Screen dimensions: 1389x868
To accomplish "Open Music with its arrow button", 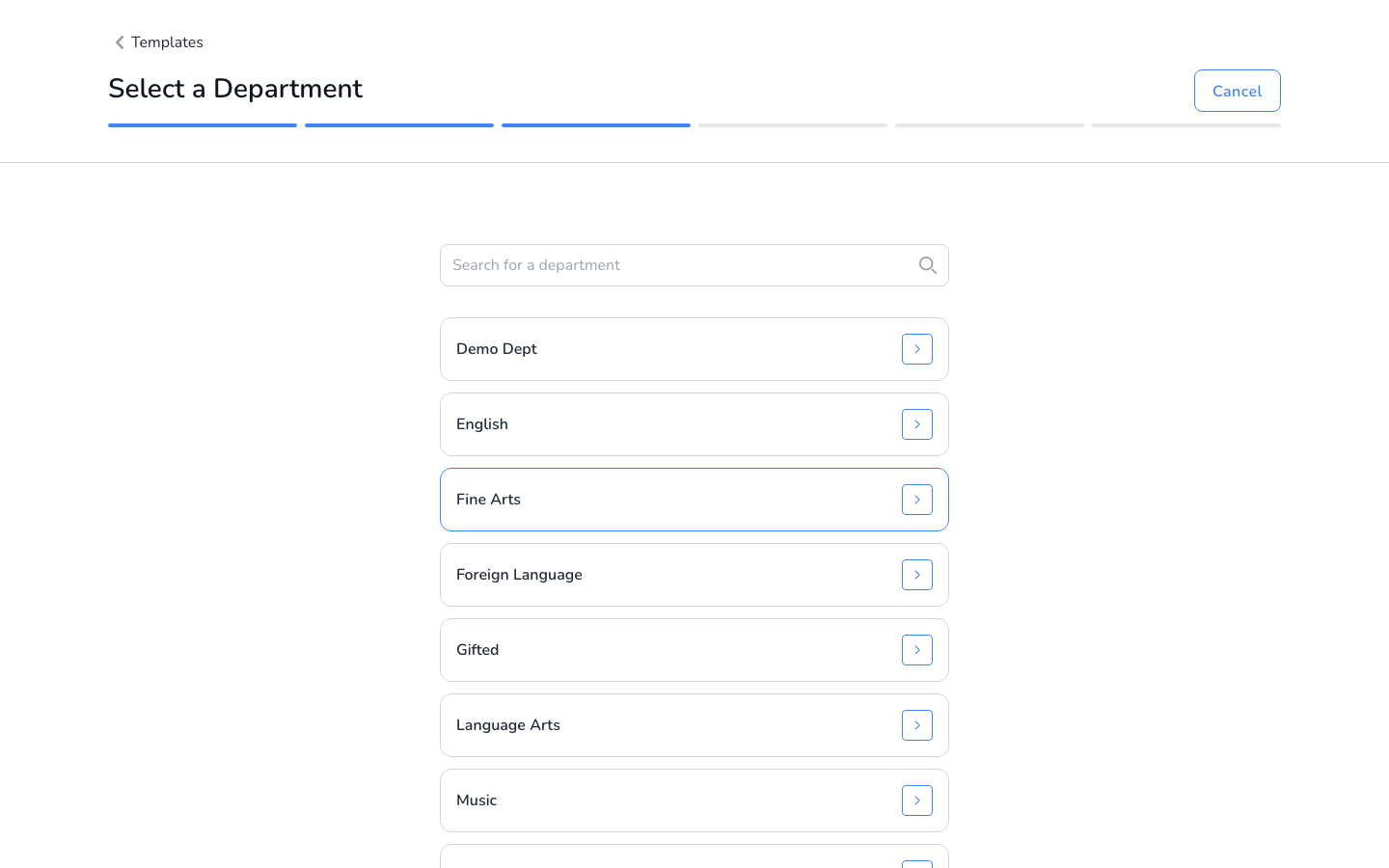I will coord(917,800).
